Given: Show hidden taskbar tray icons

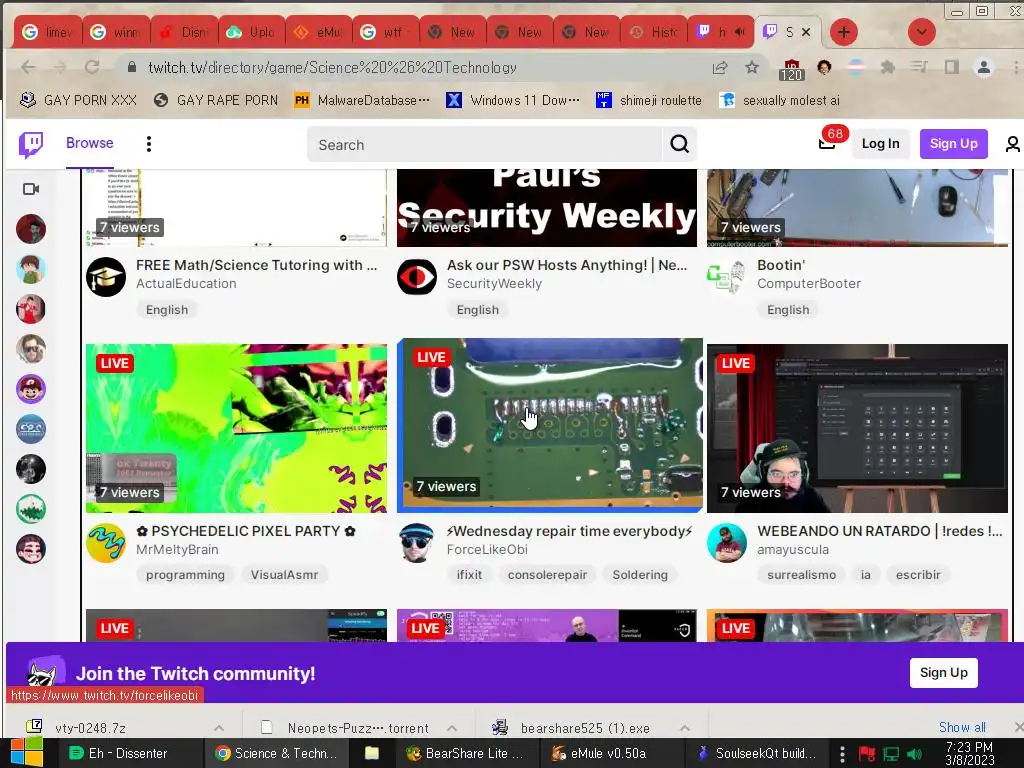Looking at the screenshot, I should point(842,754).
